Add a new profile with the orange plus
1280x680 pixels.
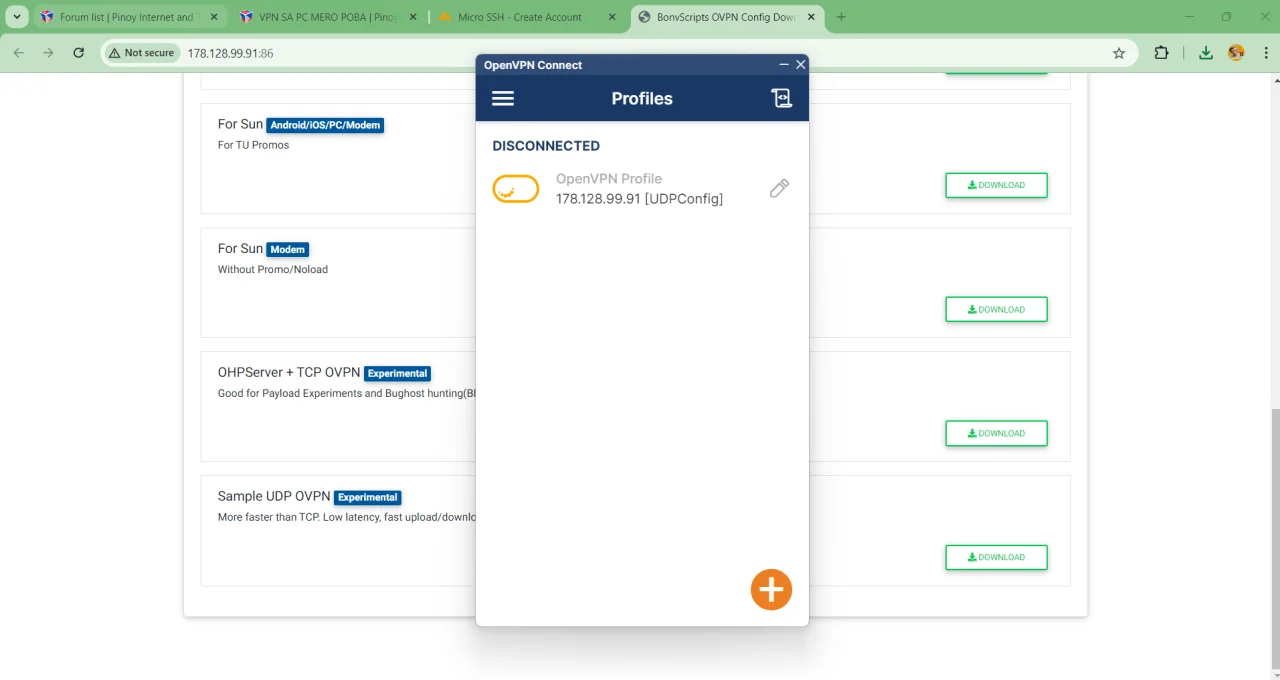pos(771,590)
